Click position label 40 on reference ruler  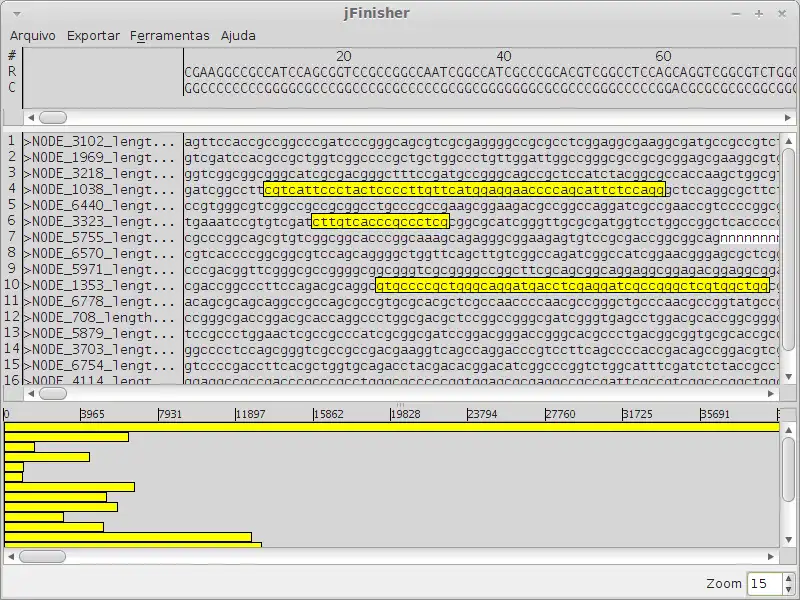coord(504,56)
